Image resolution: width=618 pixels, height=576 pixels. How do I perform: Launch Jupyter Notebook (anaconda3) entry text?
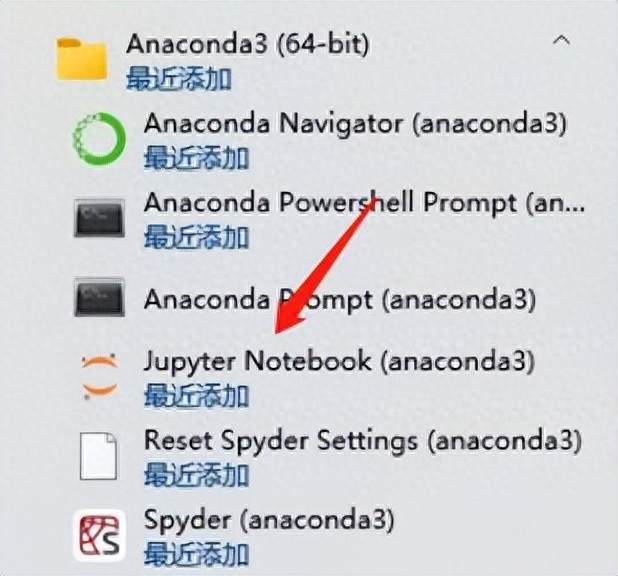coord(339,361)
